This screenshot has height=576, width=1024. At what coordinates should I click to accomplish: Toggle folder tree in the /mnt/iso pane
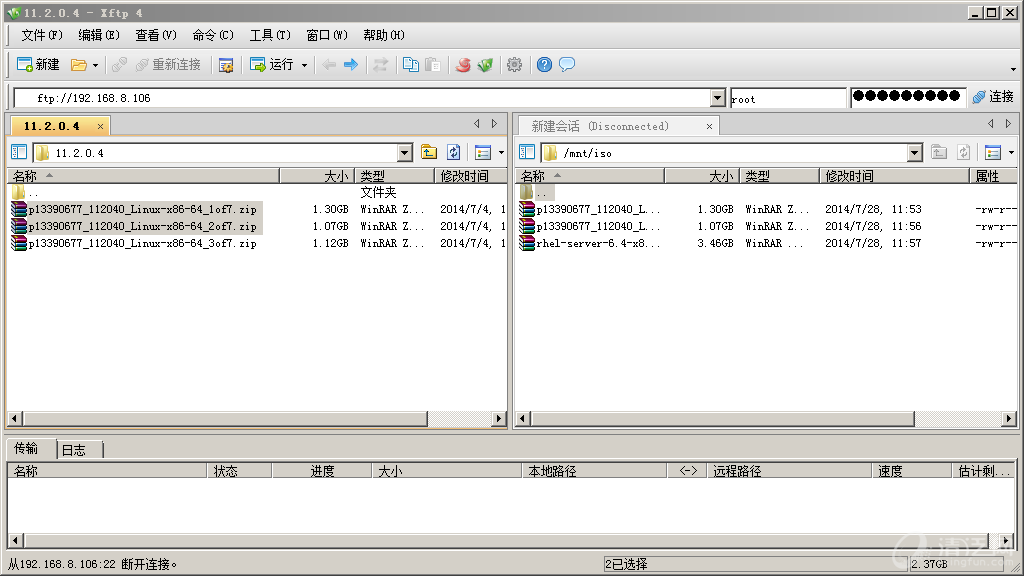[527, 153]
